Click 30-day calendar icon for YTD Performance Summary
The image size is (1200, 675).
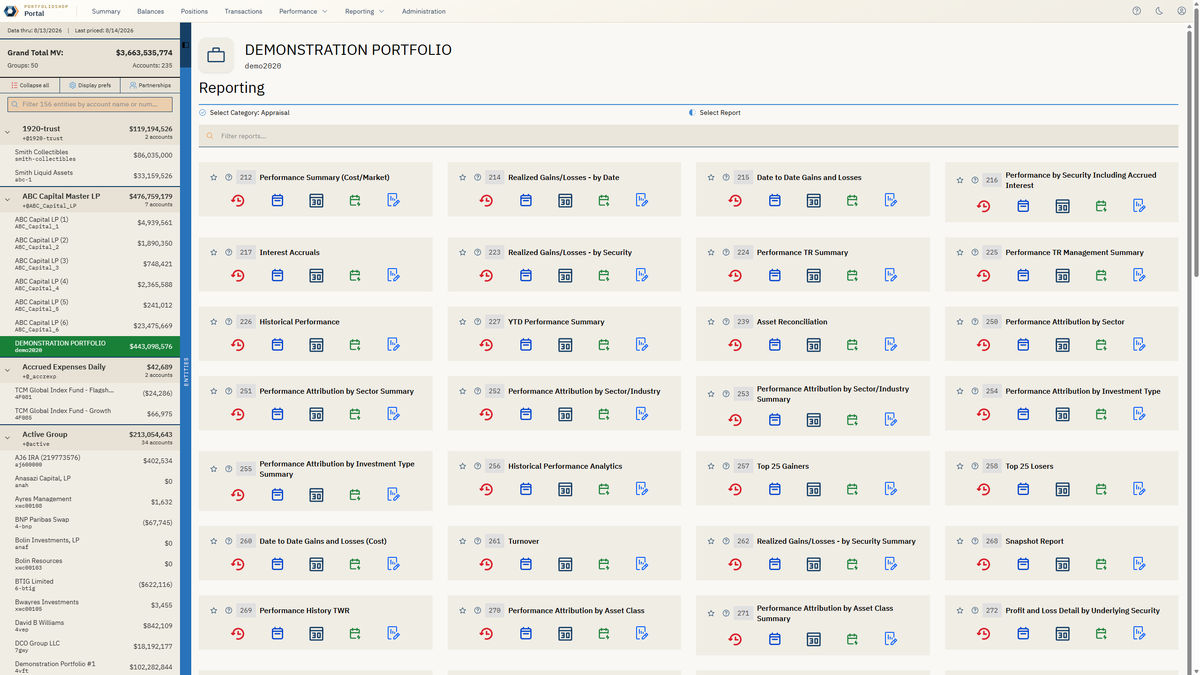tap(565, 345)
